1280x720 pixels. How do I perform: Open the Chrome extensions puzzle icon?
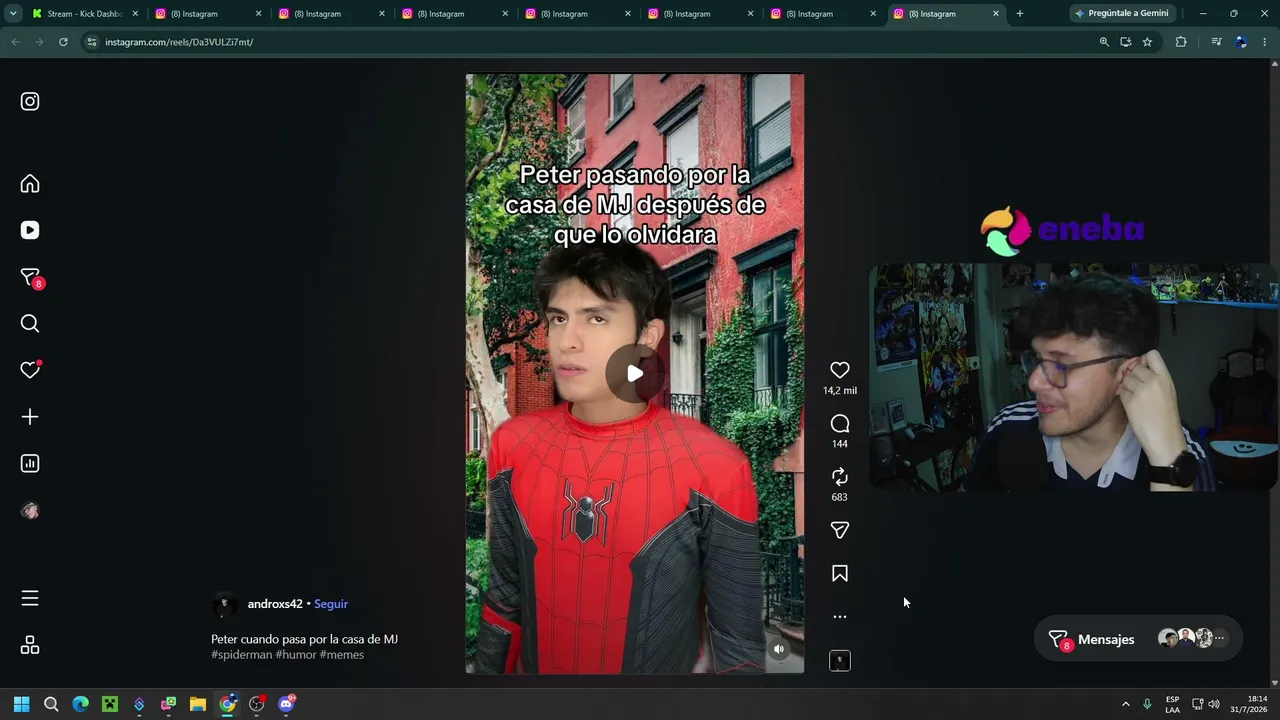[1181, 42]
